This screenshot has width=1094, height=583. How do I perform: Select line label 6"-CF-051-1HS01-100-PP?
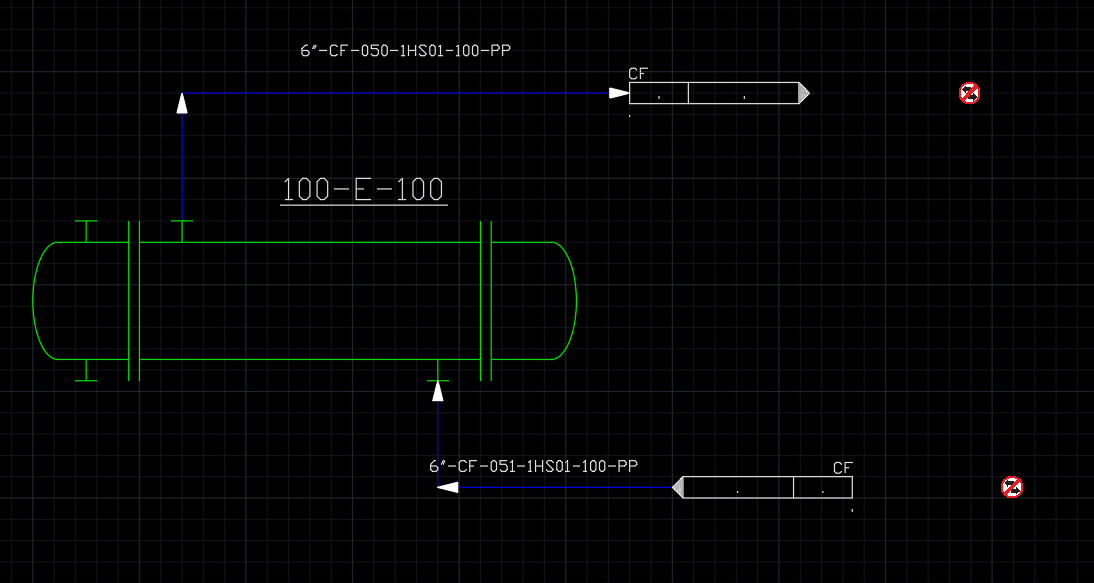tap(534, 466)
